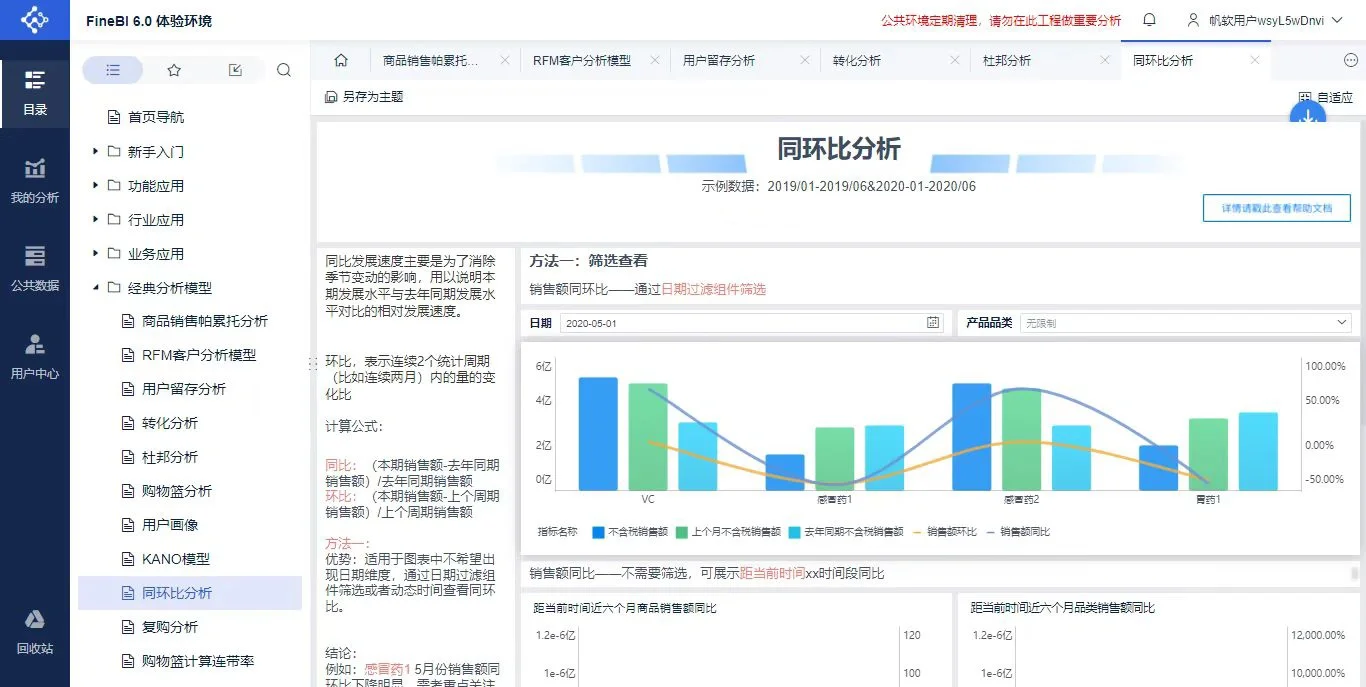The width and height of the screenshot is (1366, 687).
Task: Click the 另存为主题 option
Action: pyautogui.click(x=366, y=96)
